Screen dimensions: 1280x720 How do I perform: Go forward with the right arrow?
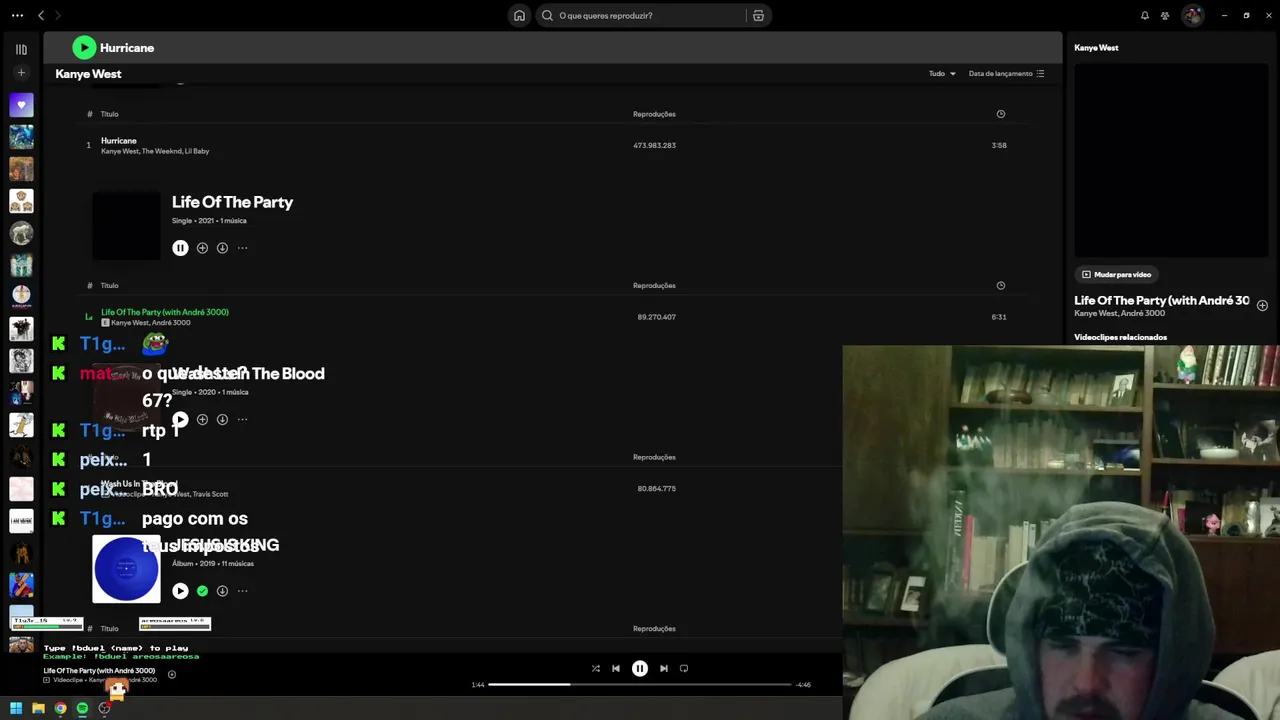pos(58,15)
